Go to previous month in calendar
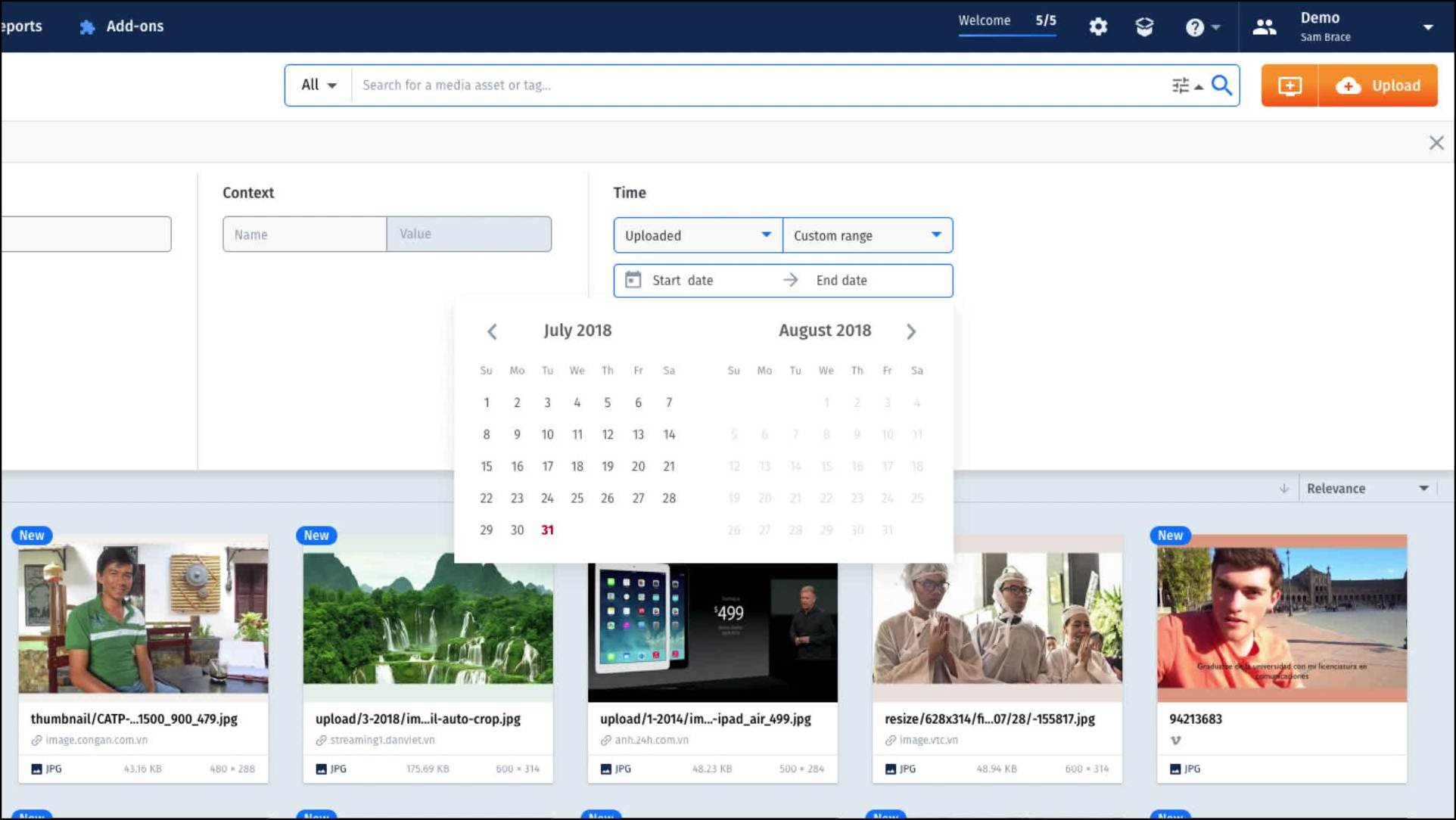Screen dimensions: 1456x820 [x=492, y=331]
